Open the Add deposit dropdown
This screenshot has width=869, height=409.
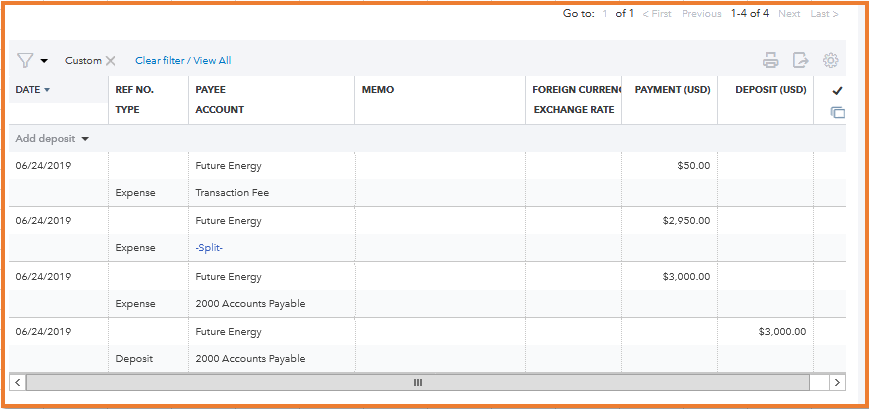tap(52, 139)
